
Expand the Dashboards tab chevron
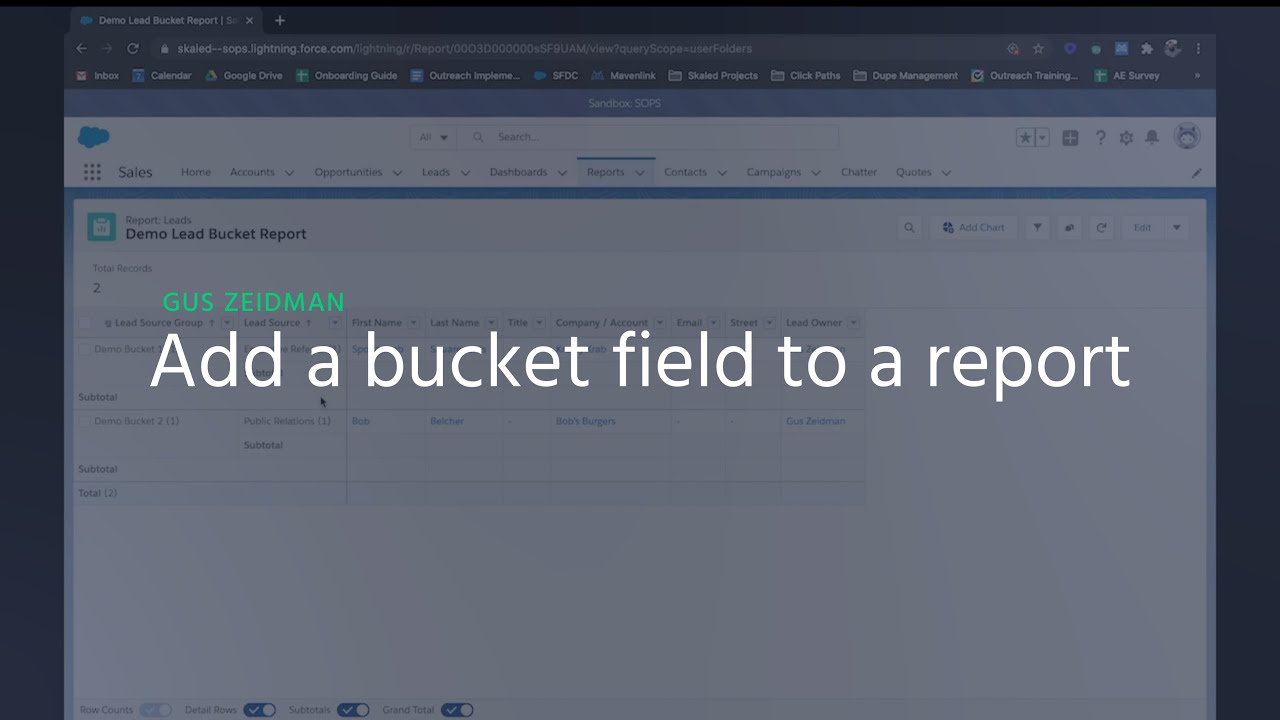562,173
